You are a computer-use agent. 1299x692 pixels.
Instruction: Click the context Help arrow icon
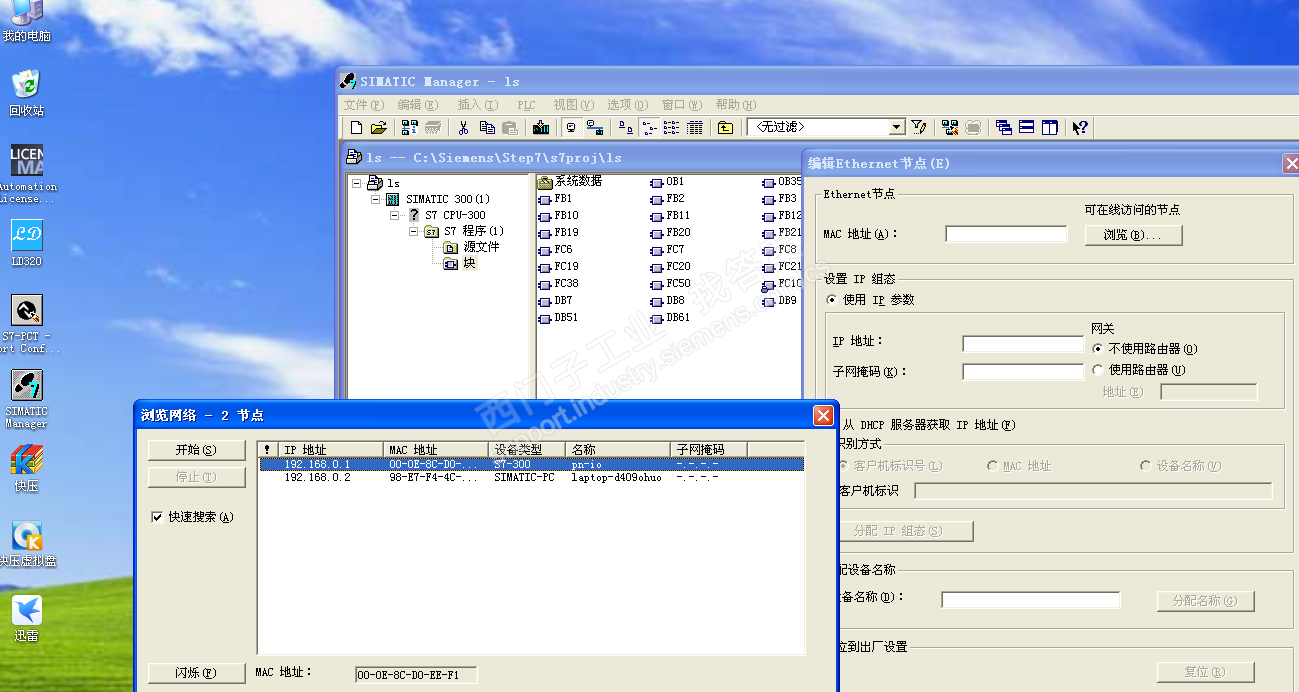pos(1080,128)
